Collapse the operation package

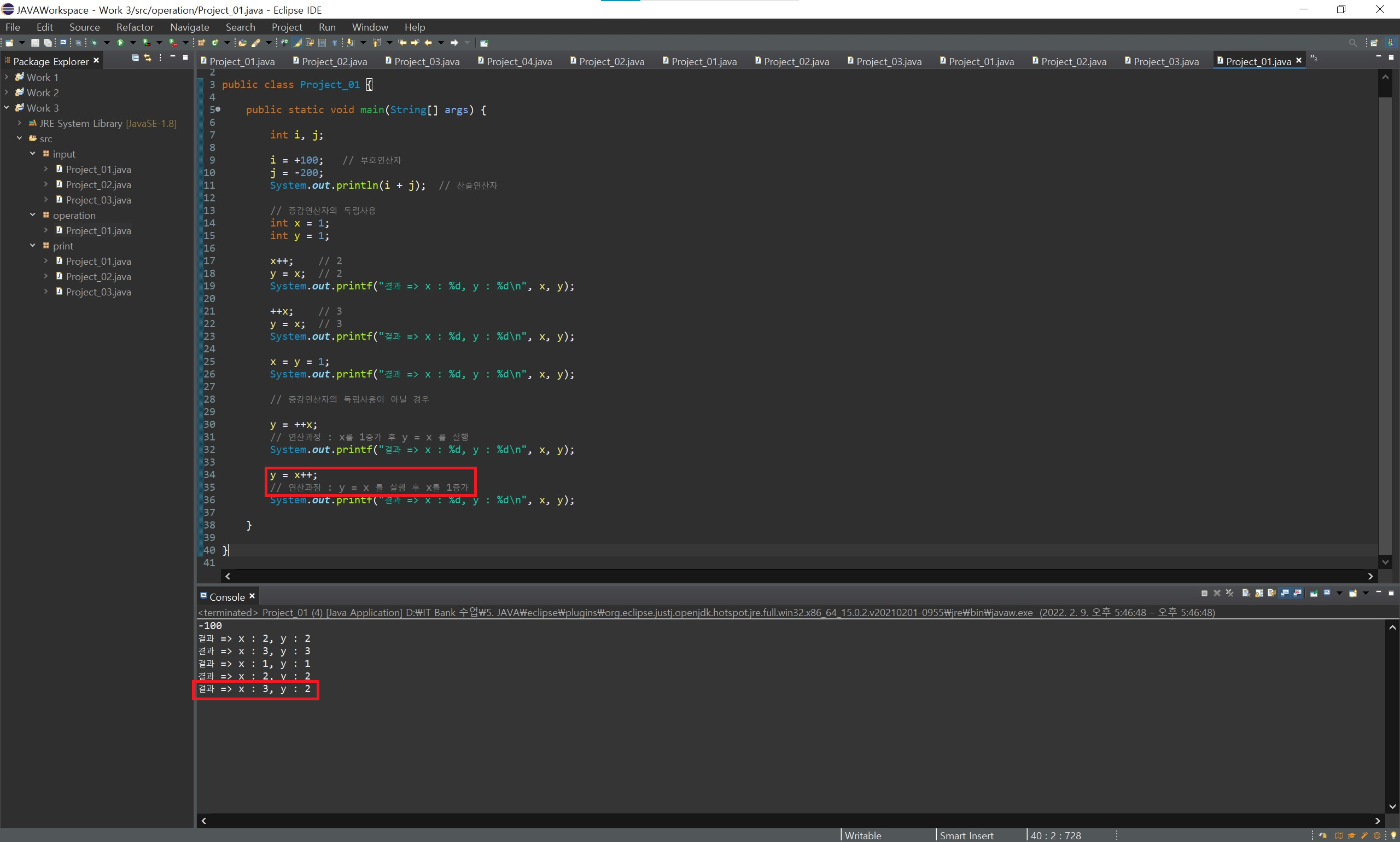coord(32,215)
